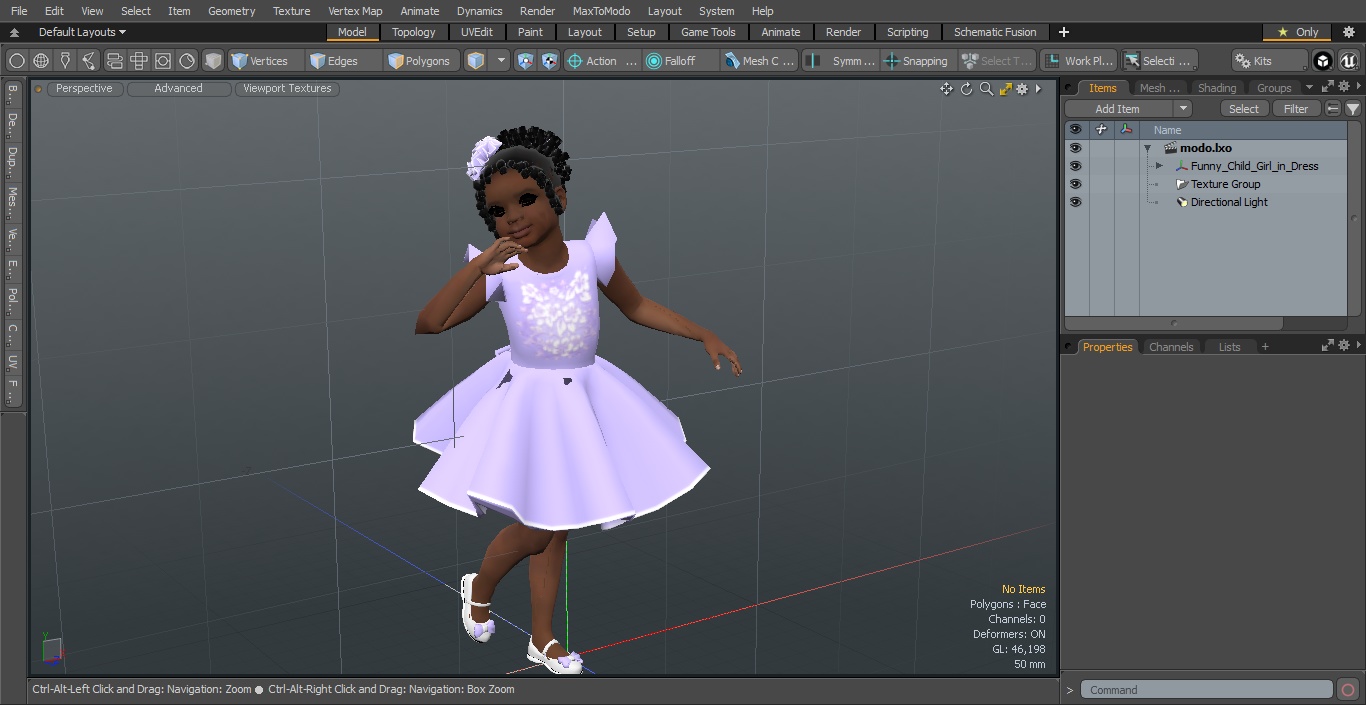The width and height of the screenshot is (1366, 705).
Task: Click the unwrapped cross box icon
Action: click(x=139, y=61)
